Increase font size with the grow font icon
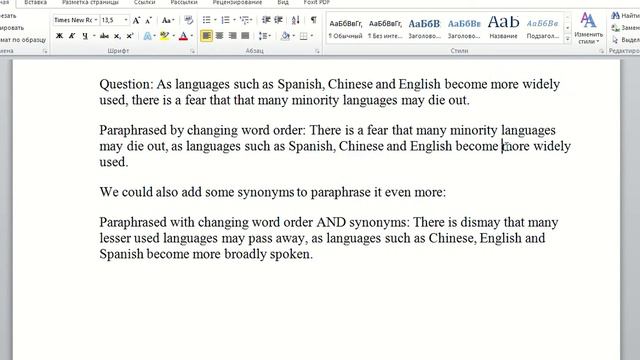Image resolution: width=640 pixels, height=360 pixels. coord(136,20)
